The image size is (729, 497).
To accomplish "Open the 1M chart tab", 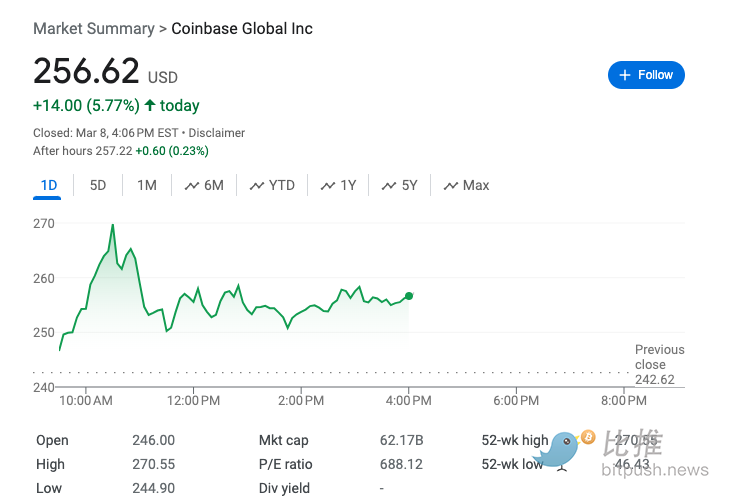I will pos(147,185).
